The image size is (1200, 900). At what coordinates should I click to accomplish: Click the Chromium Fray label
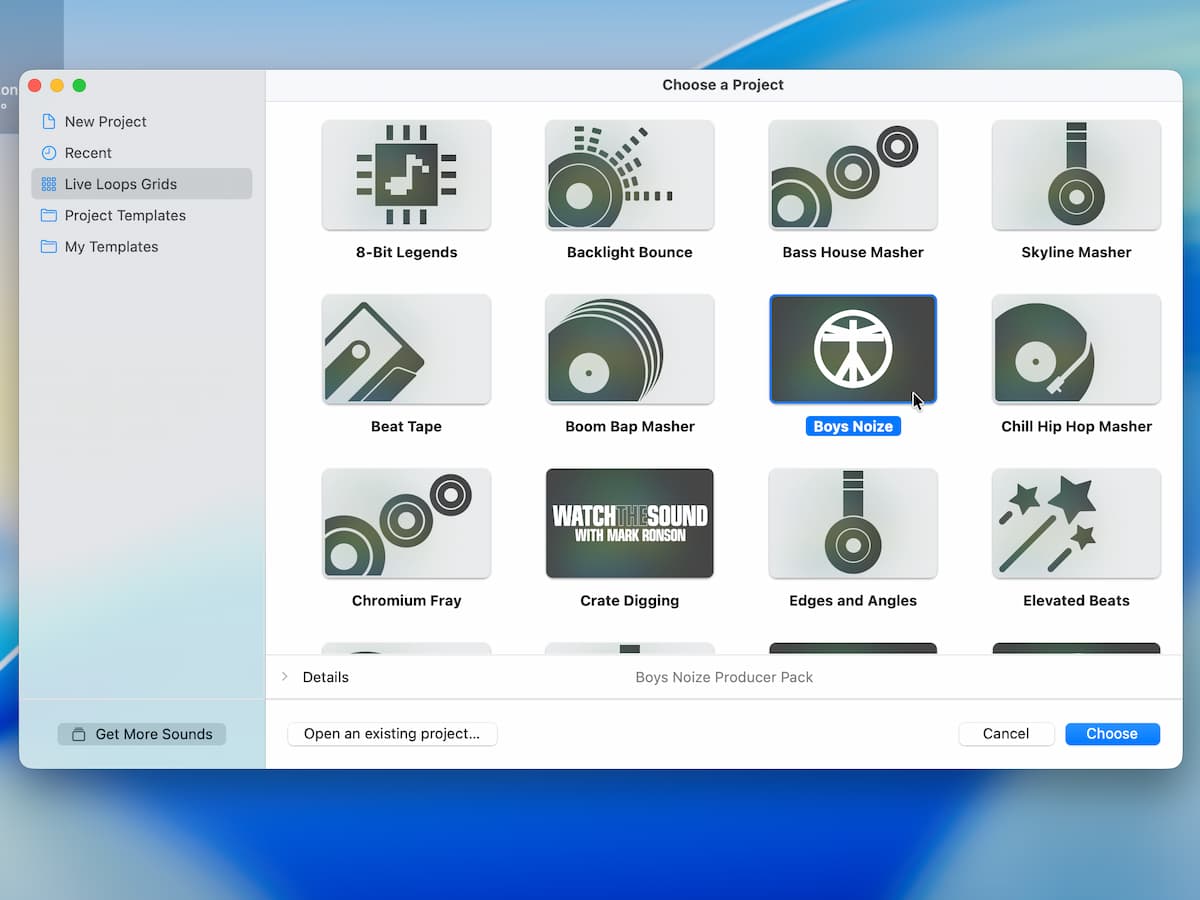[406, 600]
